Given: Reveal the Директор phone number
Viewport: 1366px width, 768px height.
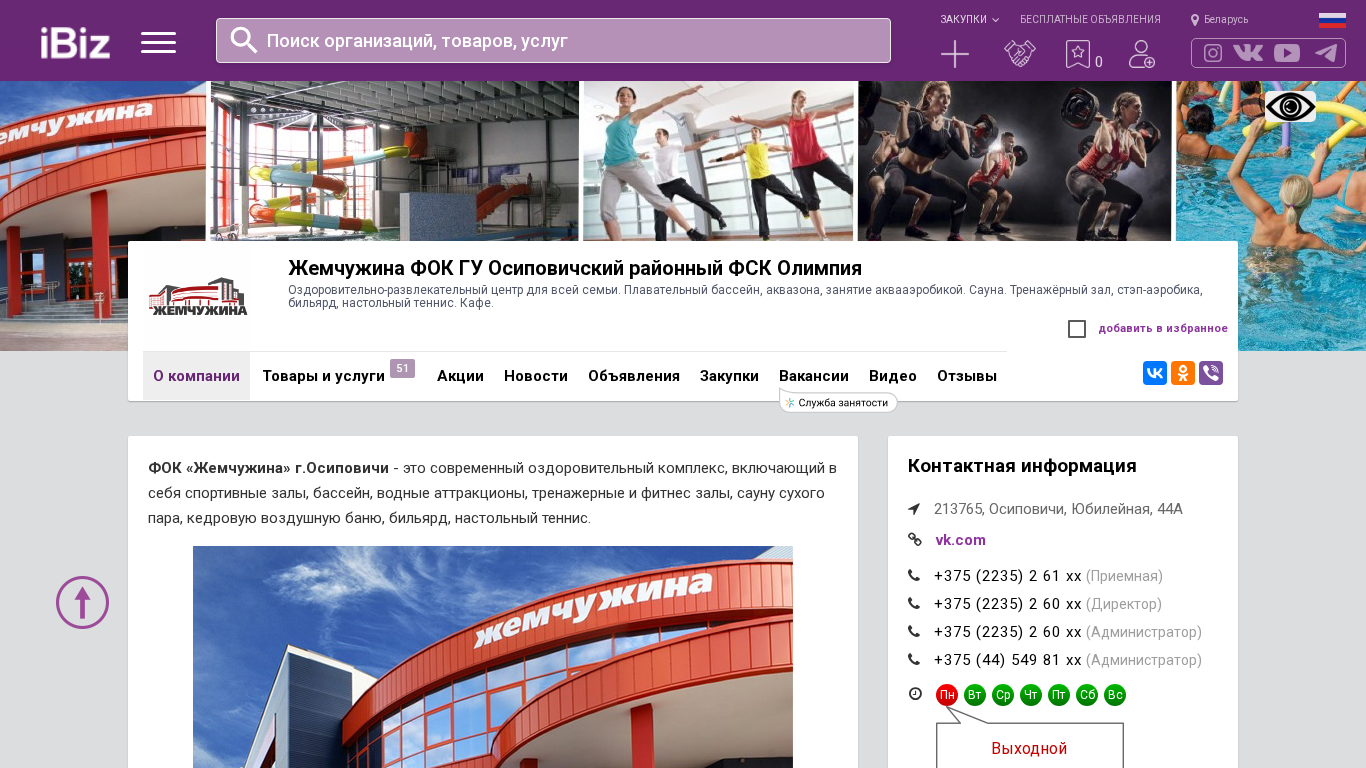Looking at the screenshot, I should coord(1048,604).
